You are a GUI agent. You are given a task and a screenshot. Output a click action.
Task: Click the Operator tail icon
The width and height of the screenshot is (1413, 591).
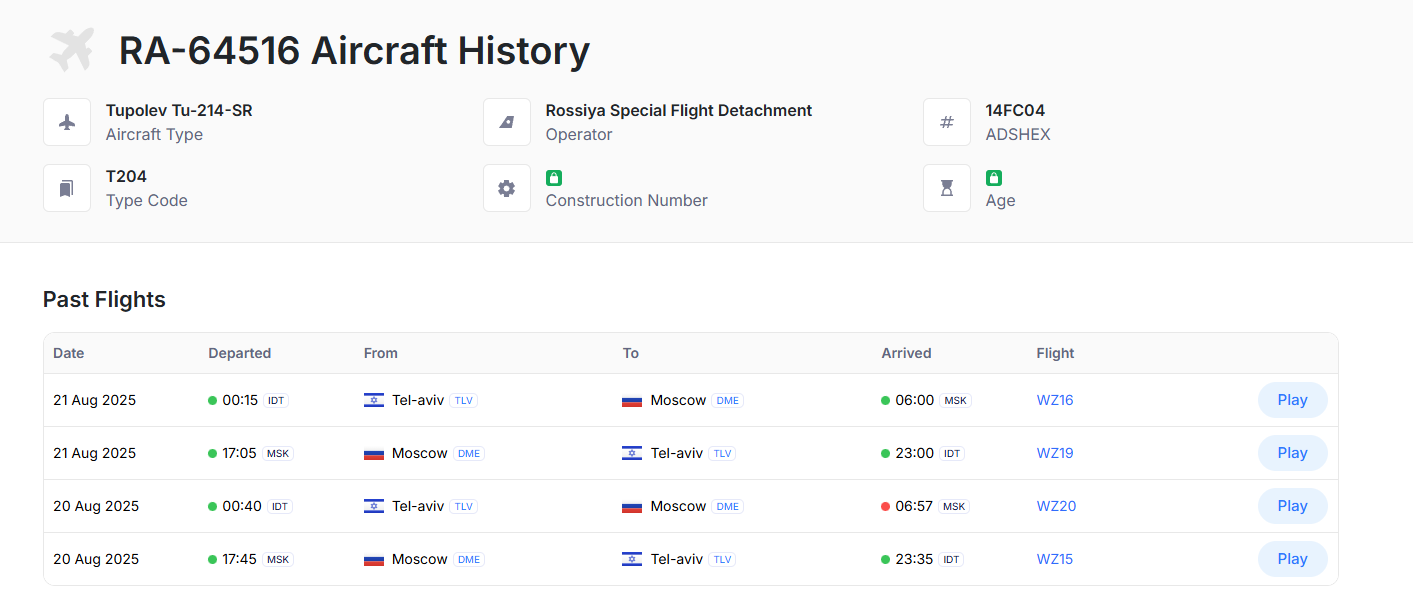click(507, 122)
